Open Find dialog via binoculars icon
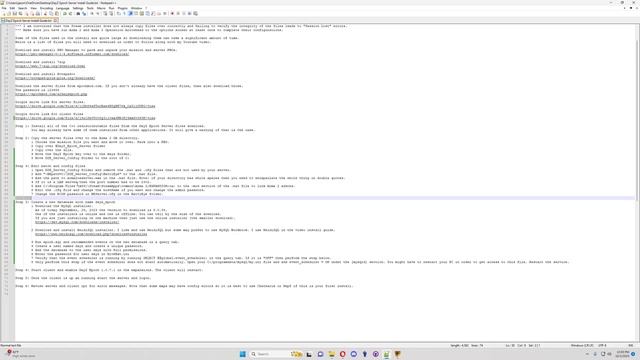The image size is (640, 360). (78, 13)
